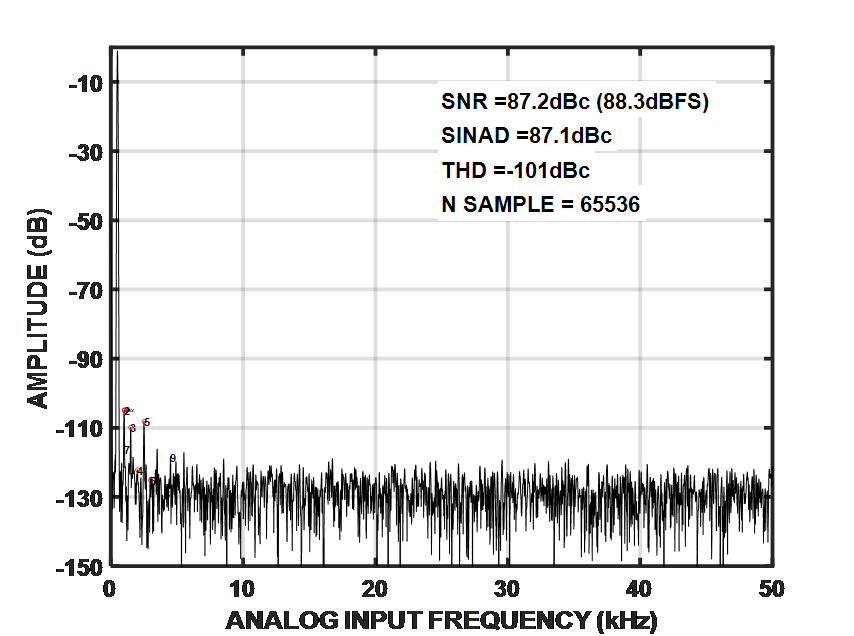Image resolution: width=854 pixels, height=636 pixels.
Task: Click harmonic marker labeled 7
Action: tap(127, 450)
